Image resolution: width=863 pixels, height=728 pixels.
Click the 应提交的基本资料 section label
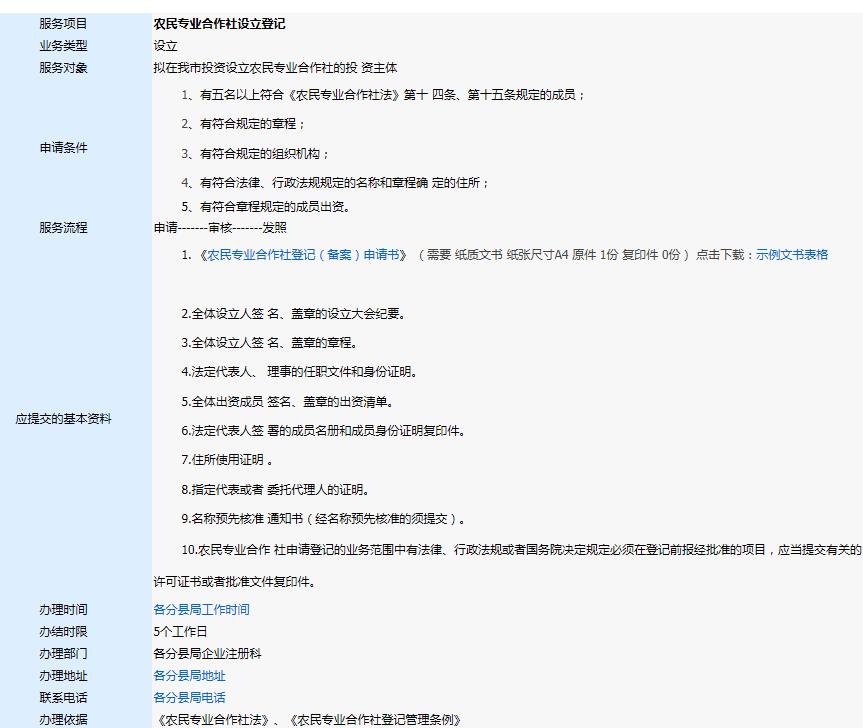[65, 420]
